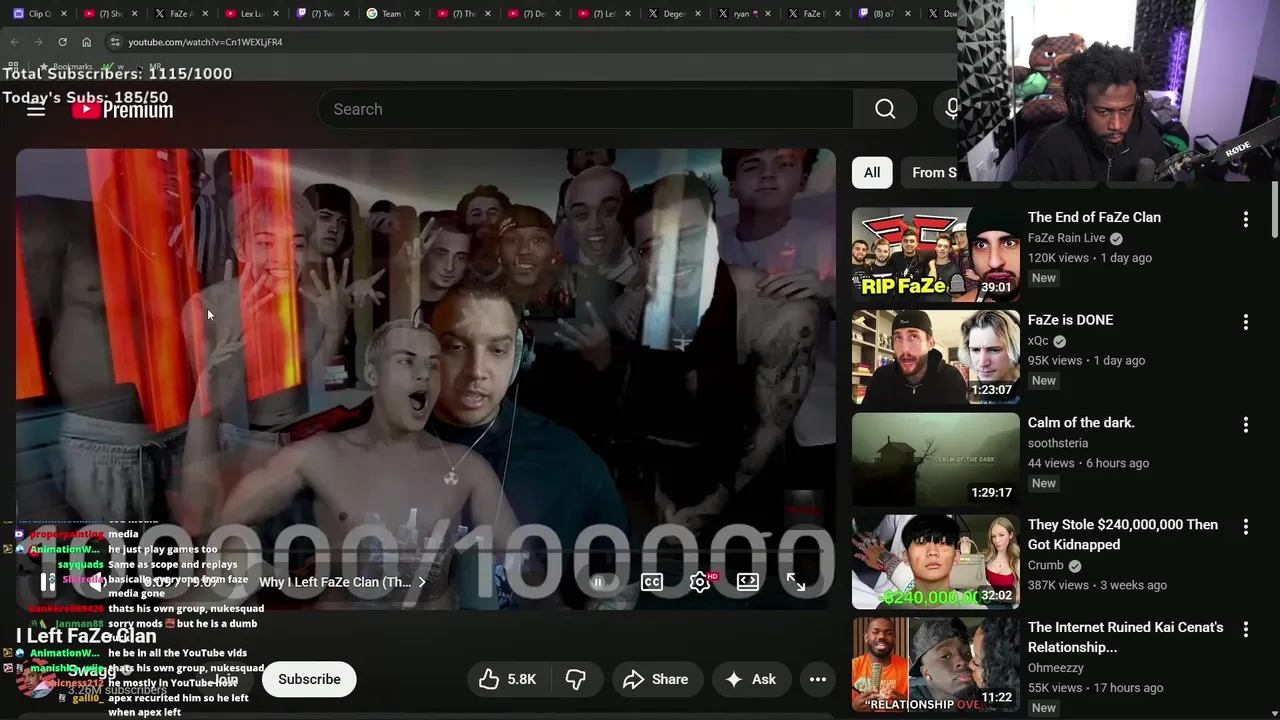1280x720 pixels.
Task: Dislike the video
Action: (576, 679)
